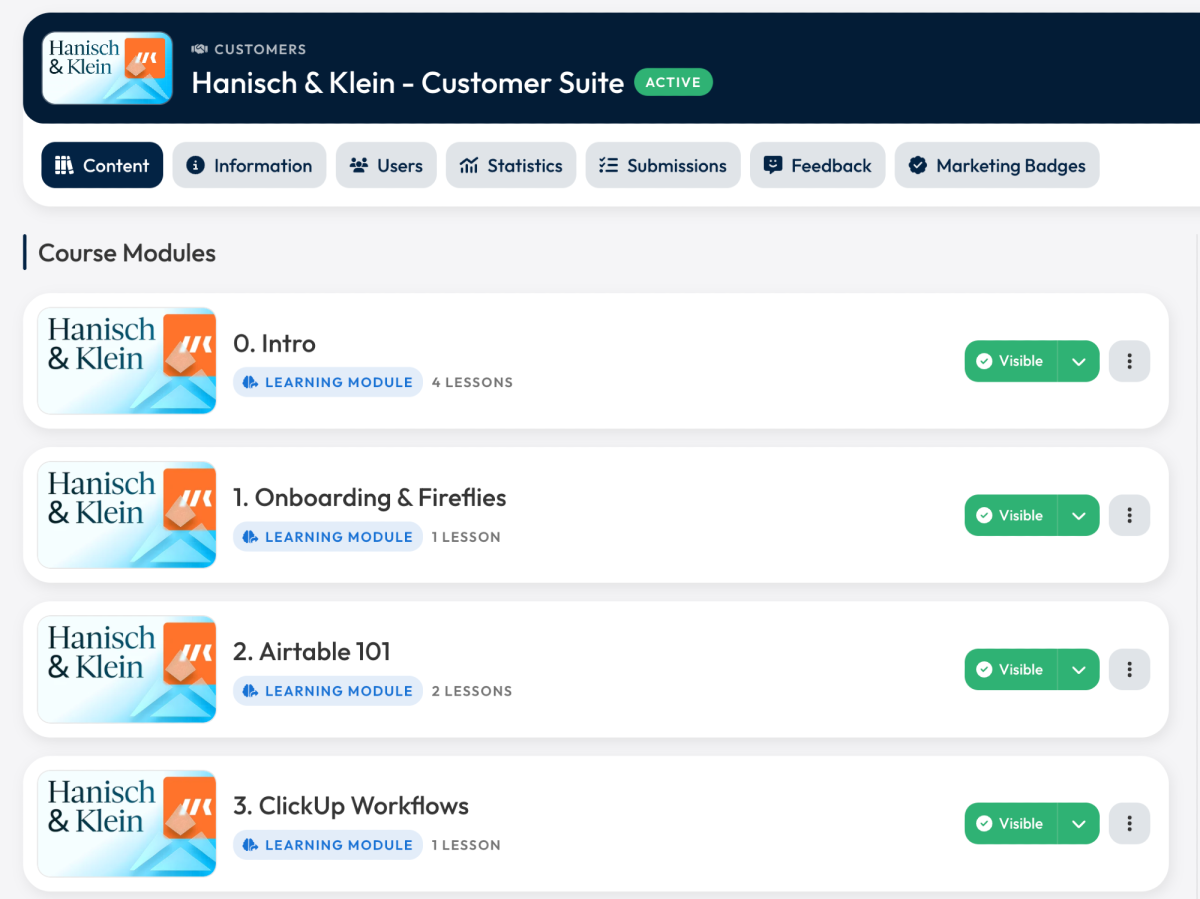
Task: Expand visibility dropdown arrow for 1. Onboarding & Fireflies
Action: pos(1079,515)
